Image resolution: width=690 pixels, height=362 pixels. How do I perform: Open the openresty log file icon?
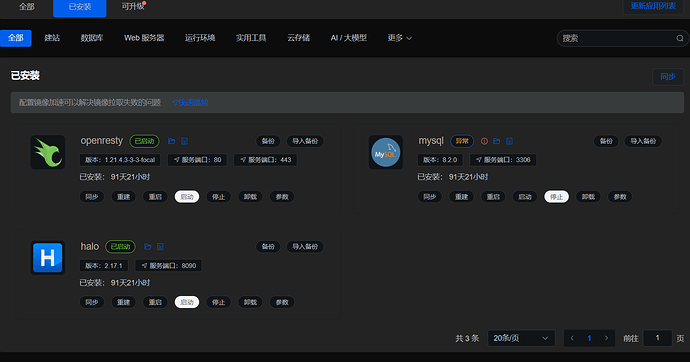coord(184,141)
